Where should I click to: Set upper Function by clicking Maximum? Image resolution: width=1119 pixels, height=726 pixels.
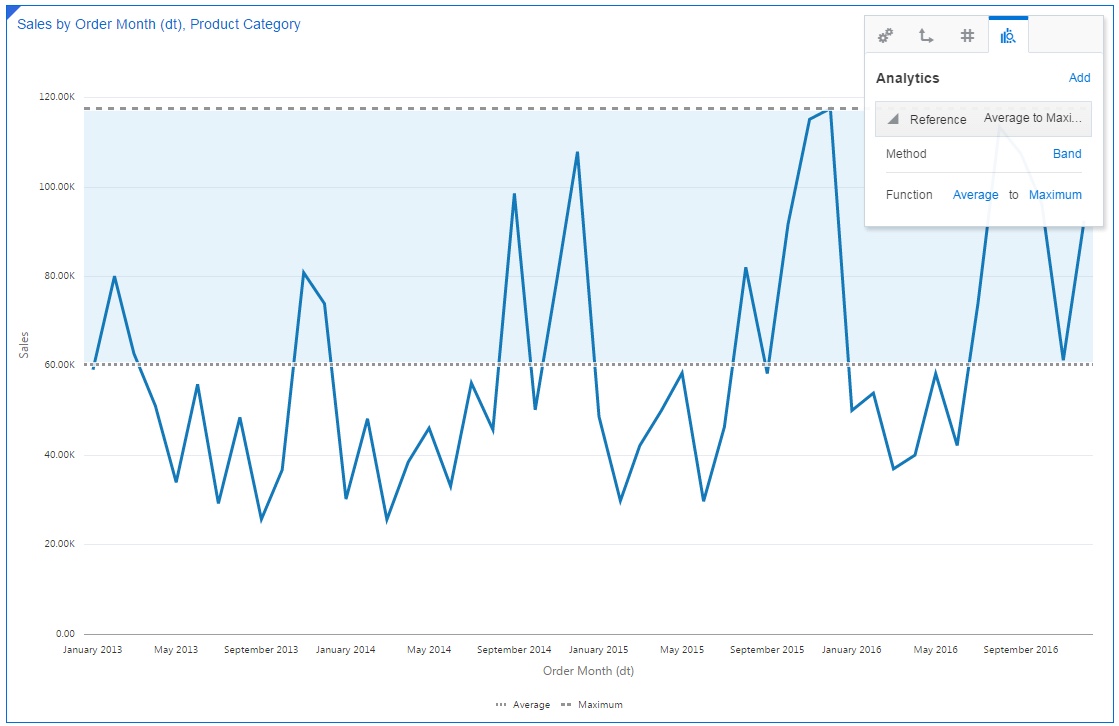pyautogui.click(x=1055, y=195)
